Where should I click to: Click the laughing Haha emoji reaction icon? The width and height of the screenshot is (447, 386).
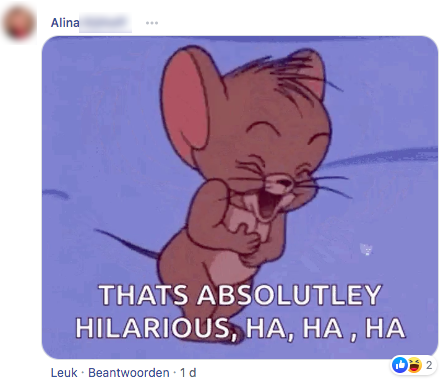(x=414, y=365)
